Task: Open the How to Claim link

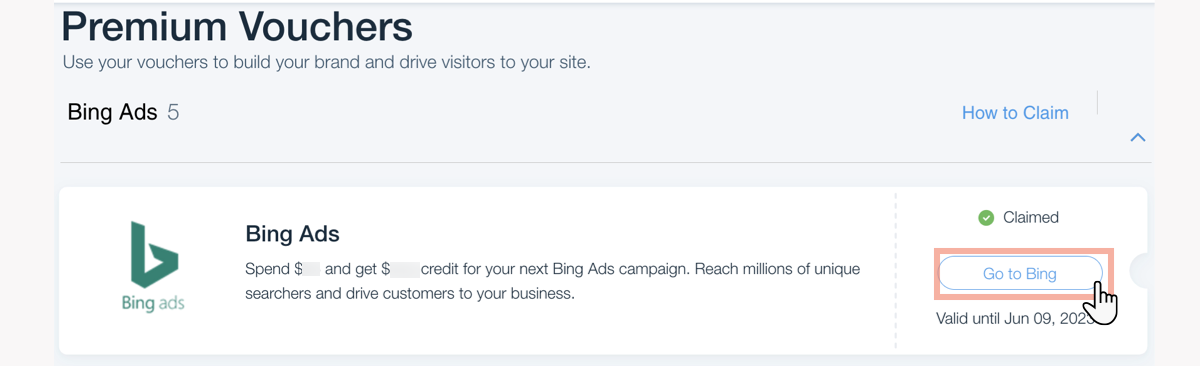Action: [1015, 113]
